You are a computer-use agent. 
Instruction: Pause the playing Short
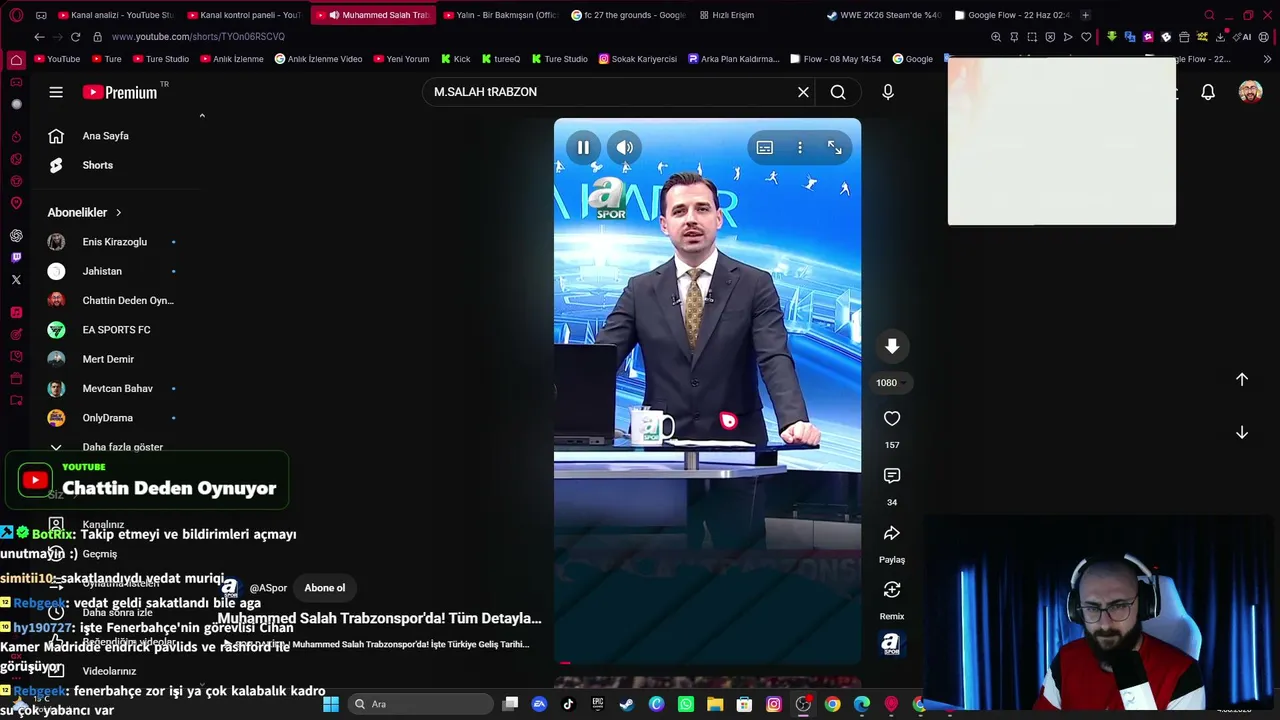(583, 148)
